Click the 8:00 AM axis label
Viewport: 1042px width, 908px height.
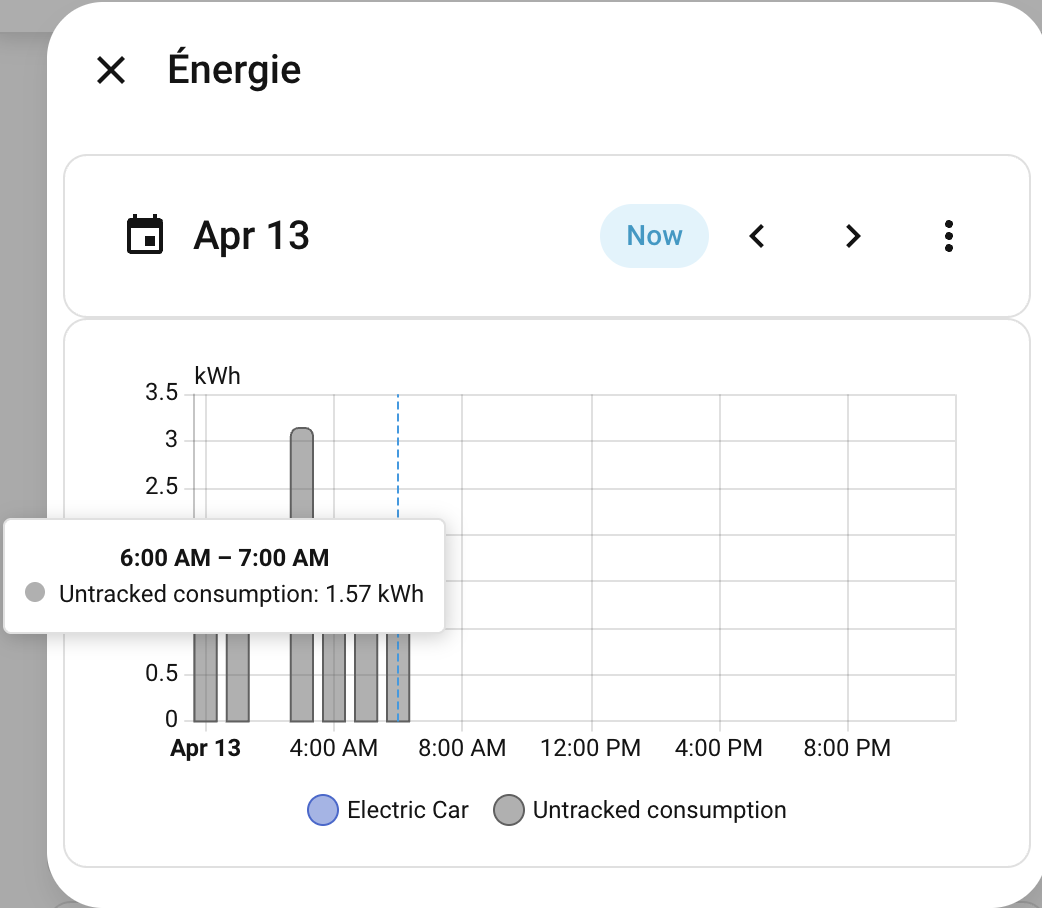[462, 748]
